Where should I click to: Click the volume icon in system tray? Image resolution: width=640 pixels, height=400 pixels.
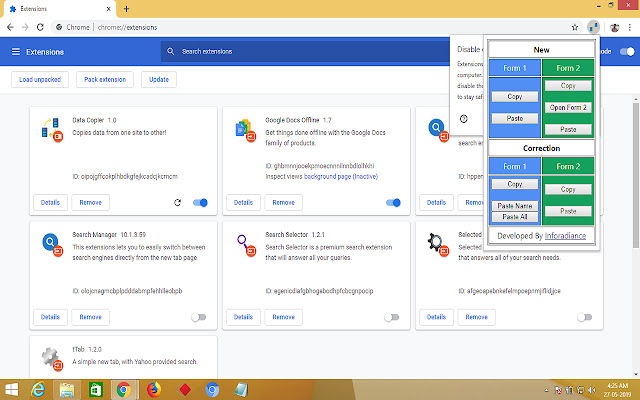[x=592, y=390]
